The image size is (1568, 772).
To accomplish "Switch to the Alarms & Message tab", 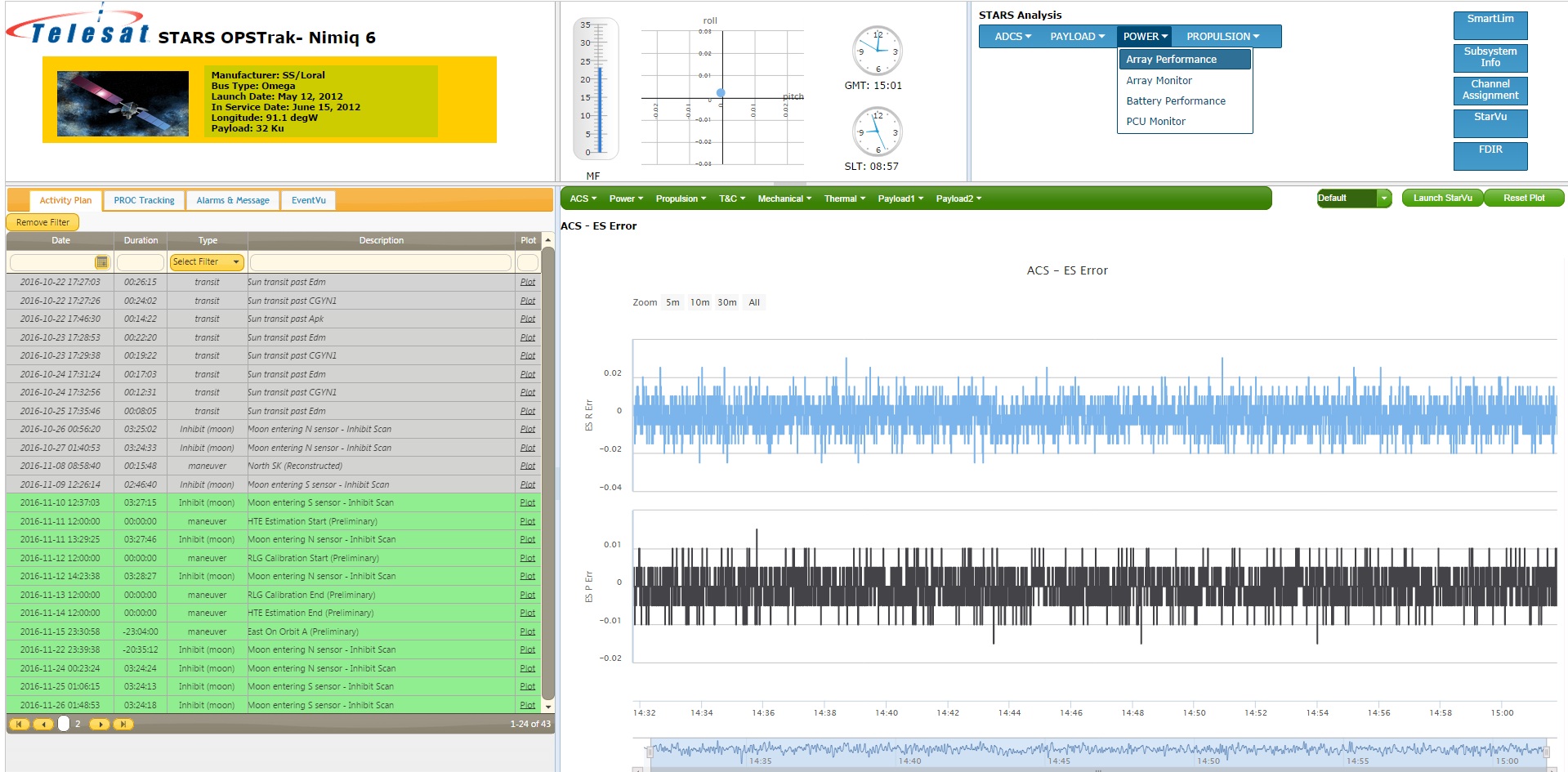I will (x=232, y=200).
